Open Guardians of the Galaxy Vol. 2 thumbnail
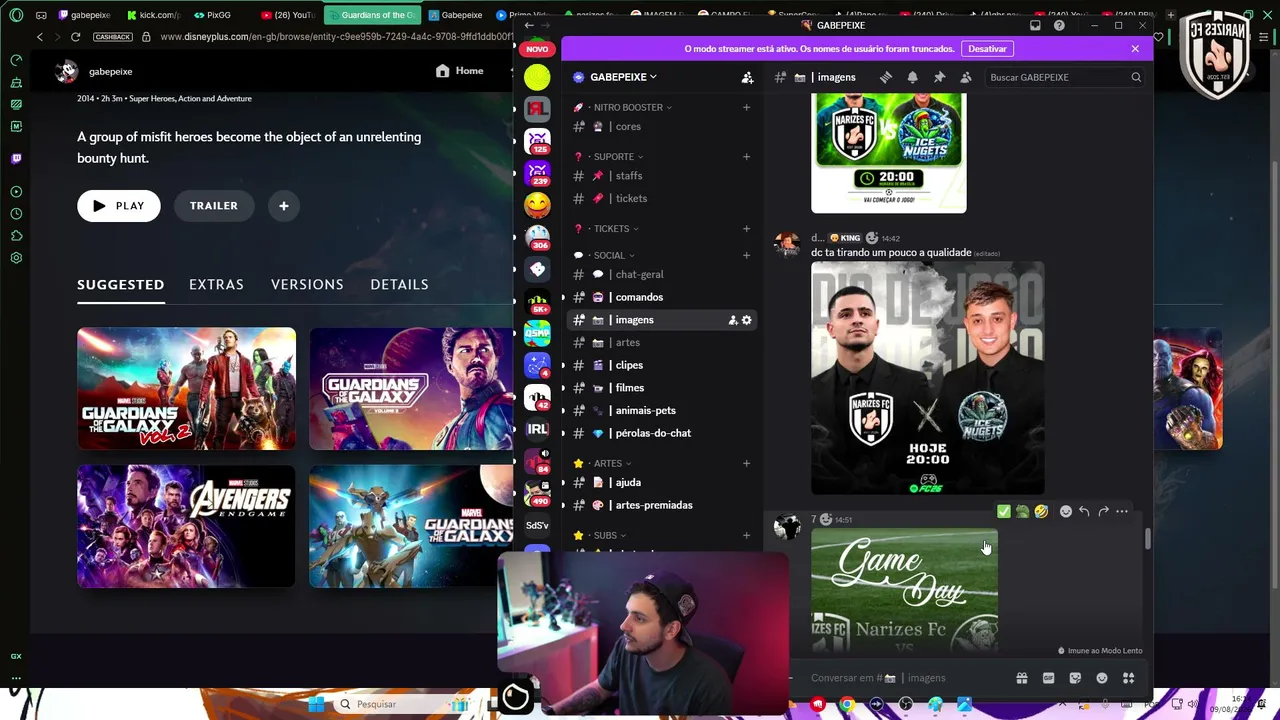This screenshot has height=720, width=1280. [x=186, y=389]
